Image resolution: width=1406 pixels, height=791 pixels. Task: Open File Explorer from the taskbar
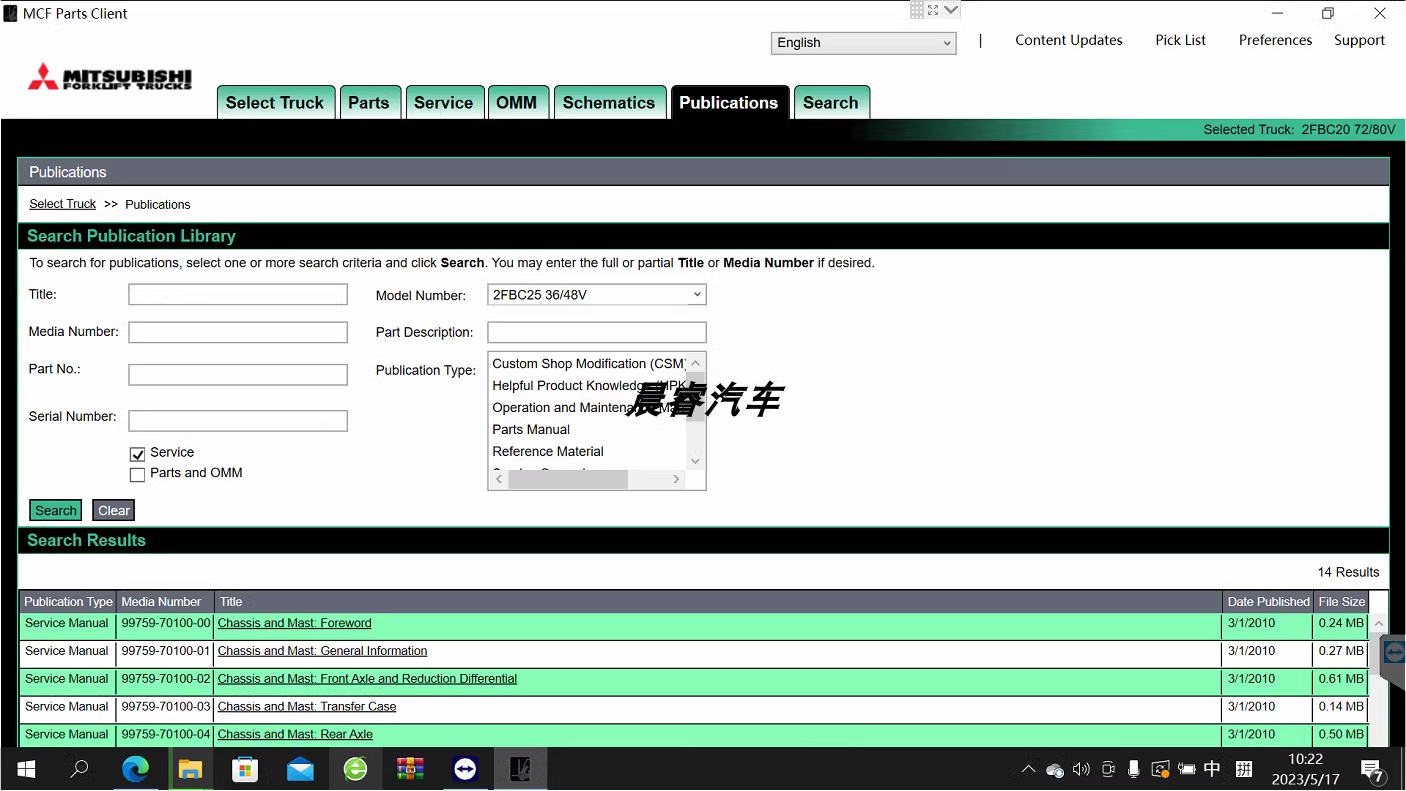190,769
